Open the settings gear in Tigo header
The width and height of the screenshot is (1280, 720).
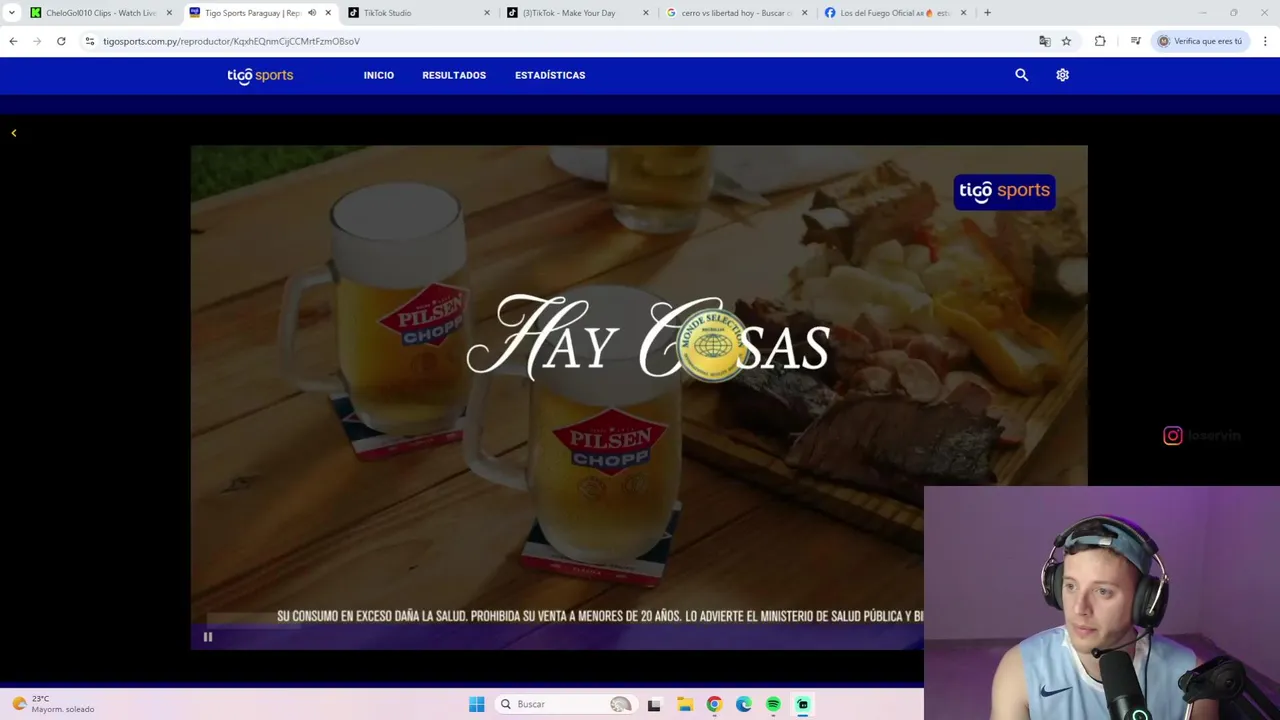(x=1062, y=75)
